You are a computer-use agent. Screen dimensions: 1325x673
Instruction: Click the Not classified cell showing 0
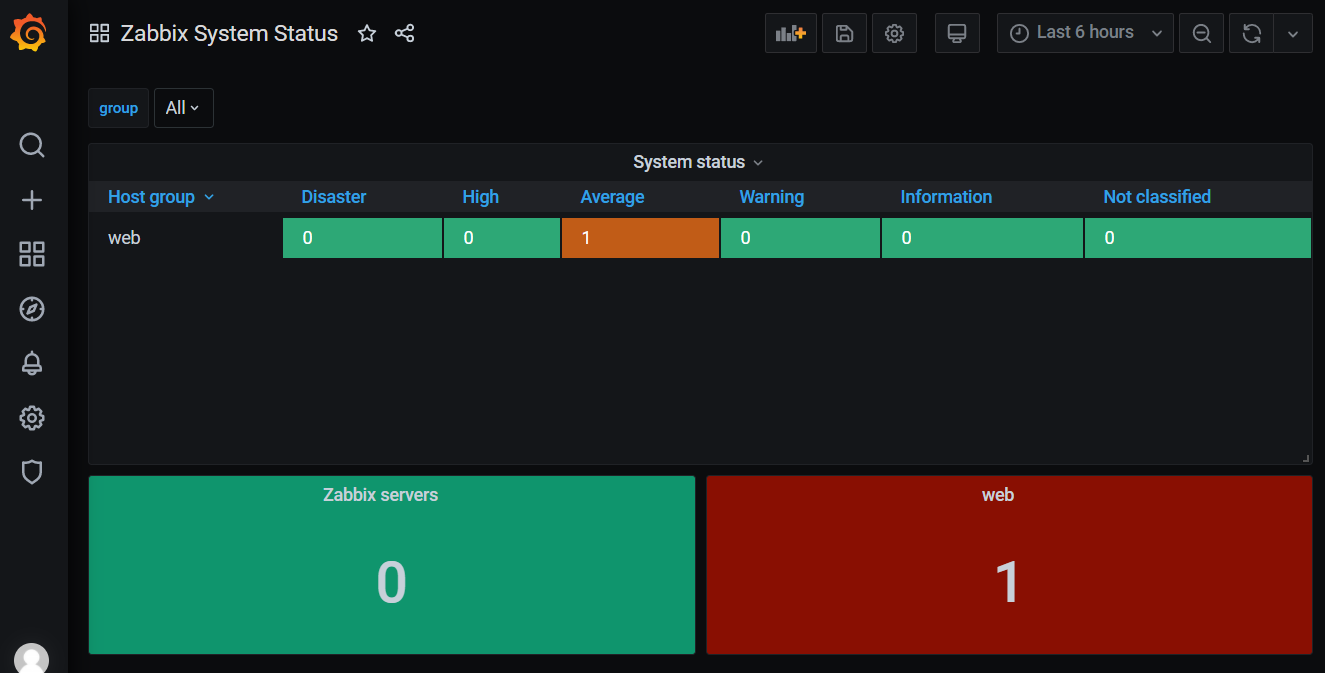point(1198,238)
